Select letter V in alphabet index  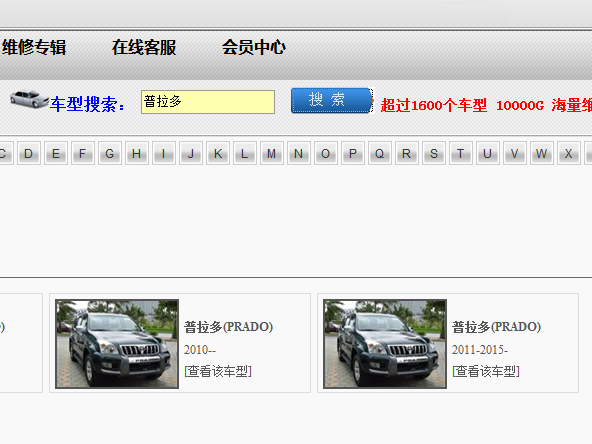point(515,153)
